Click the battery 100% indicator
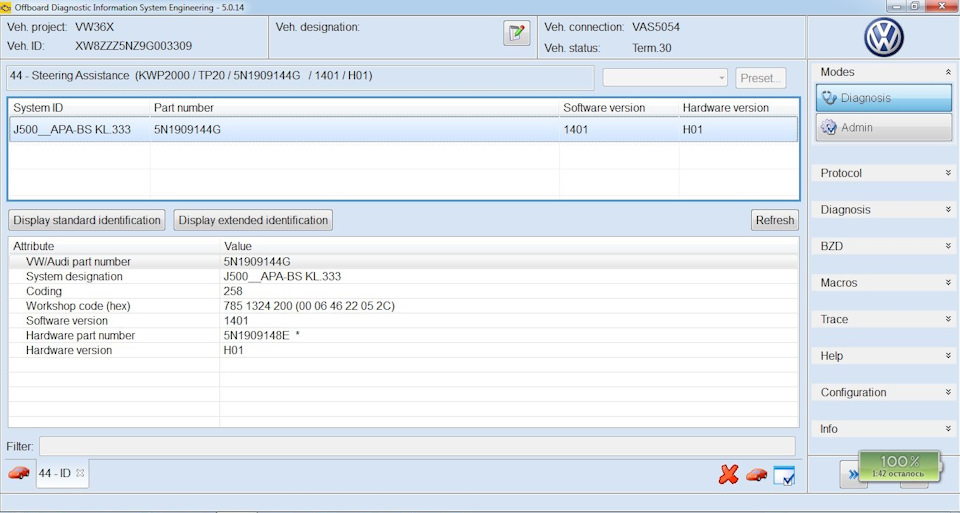This screenshot has height=513, width=960. [899, 466]
